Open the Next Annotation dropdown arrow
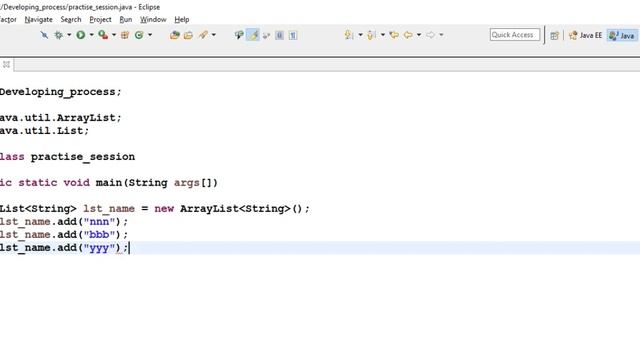This screenshot has width=640, height=360. pyautogui.click(x=360, y=35)
